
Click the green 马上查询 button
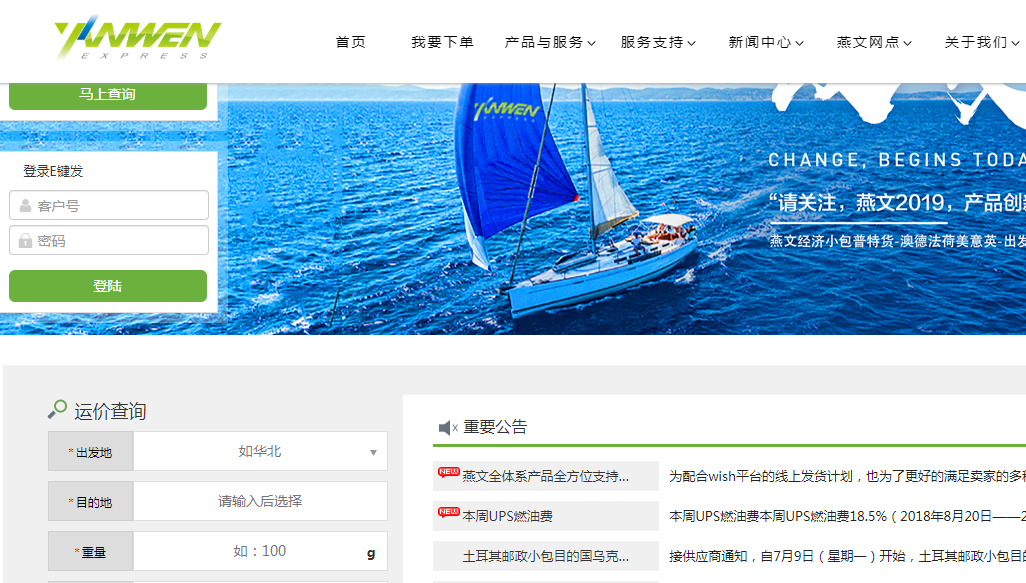[x=108, y=96]
